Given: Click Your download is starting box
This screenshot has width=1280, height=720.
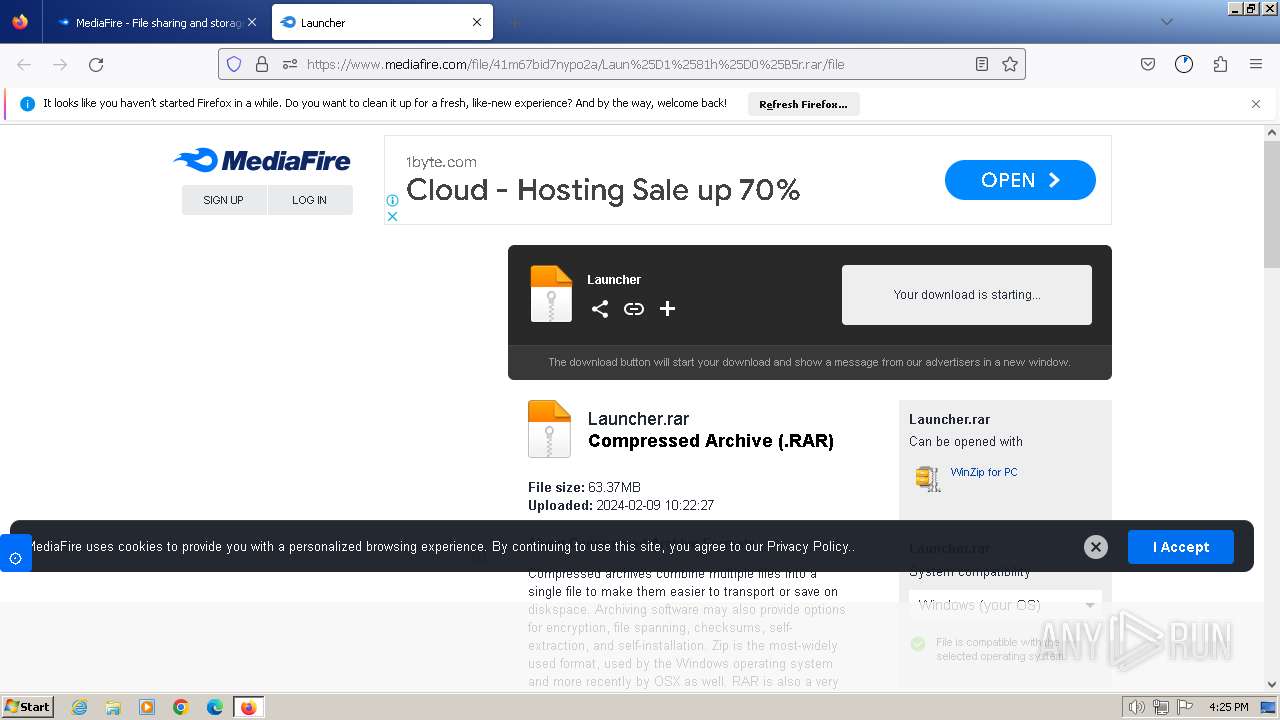Looking at the screenshot, I should coord(967,295).
